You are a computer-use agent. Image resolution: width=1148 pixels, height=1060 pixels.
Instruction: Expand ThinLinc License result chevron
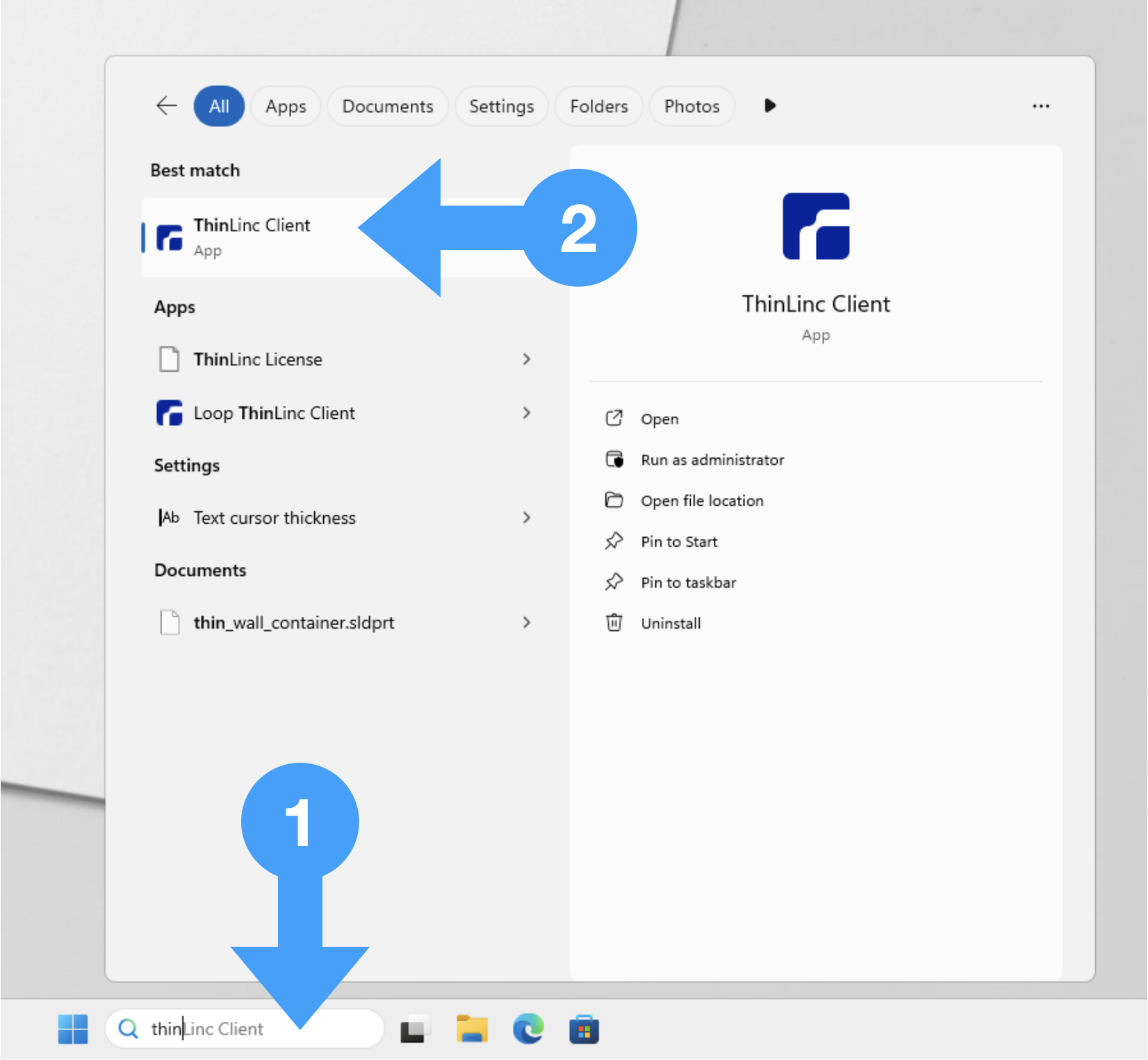[526, 359]
